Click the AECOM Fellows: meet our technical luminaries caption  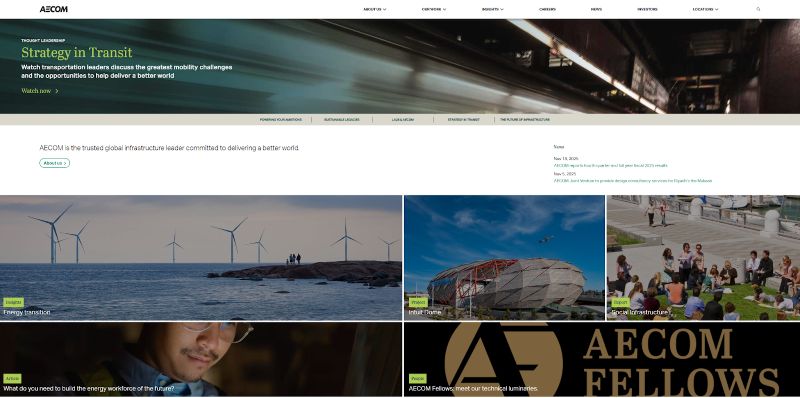coord(473,389)
